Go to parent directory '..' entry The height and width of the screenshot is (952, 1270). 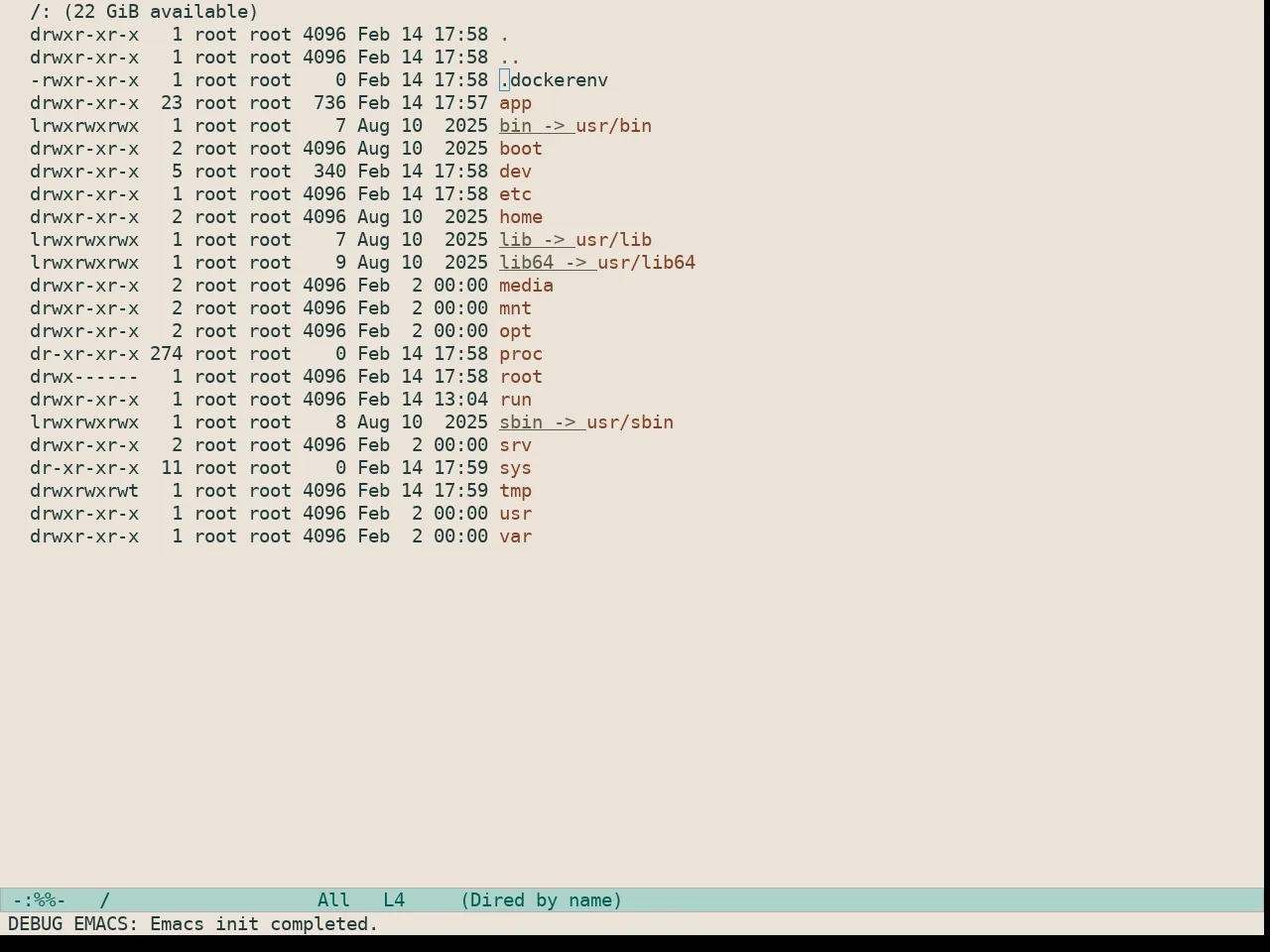[510, 58]
